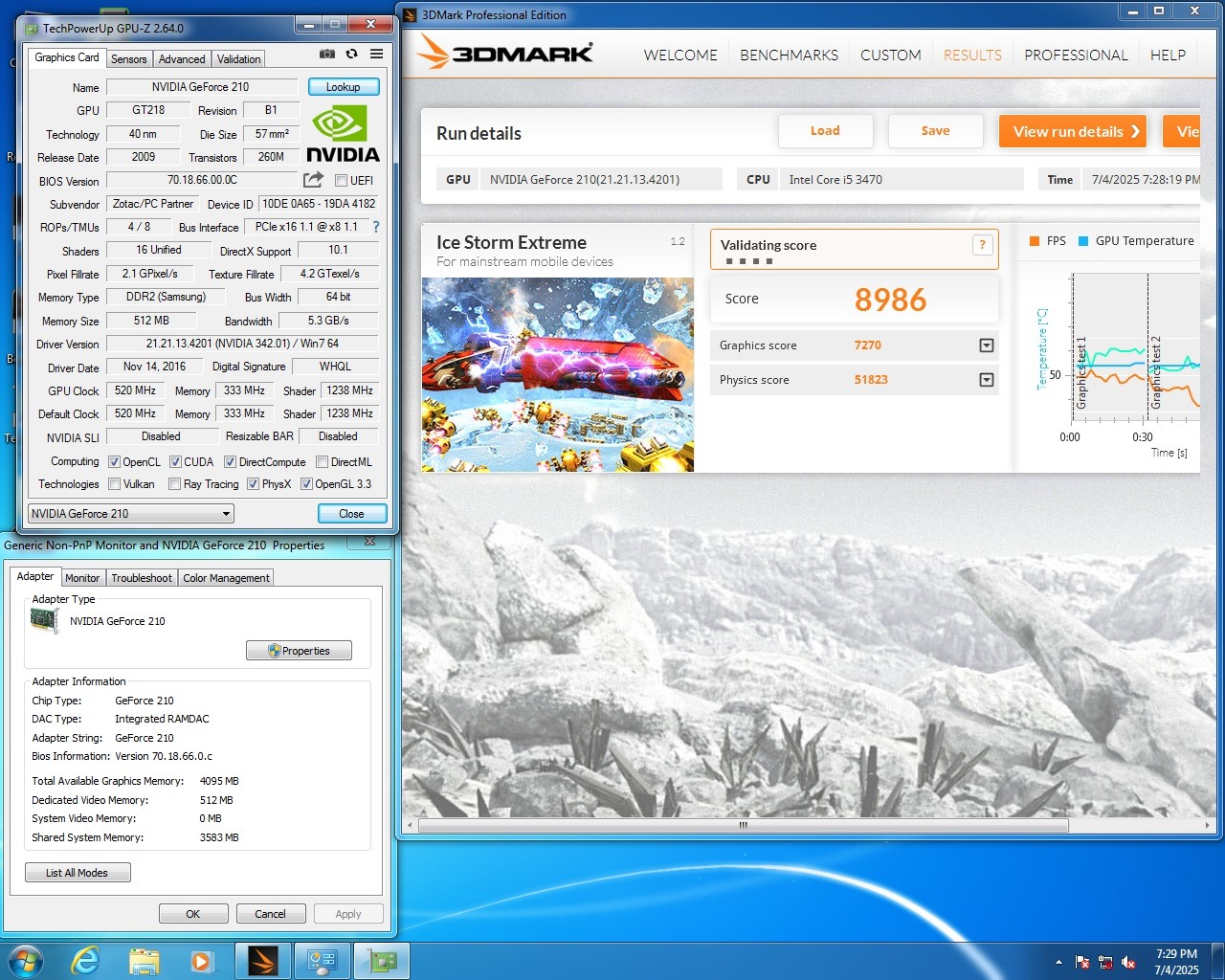Toggle the Ray Tracing checkbox
Viewport: 1225px width, 980px height.
(x=174, y=484)
